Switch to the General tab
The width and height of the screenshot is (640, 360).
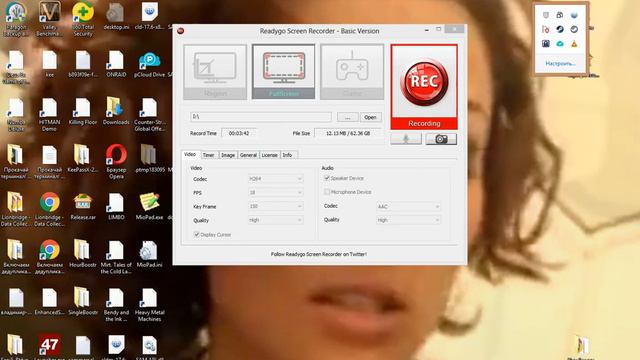tap(248, 155)
